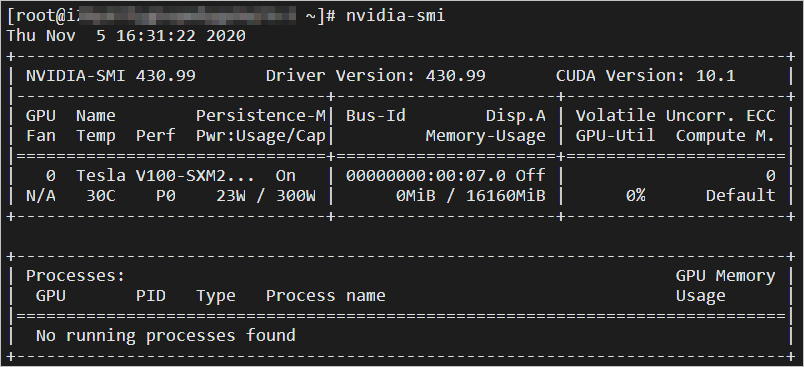Viewport: 804px width, 367px height.
Task: Click the Process name column header
Action: click(x=326, y=296)
